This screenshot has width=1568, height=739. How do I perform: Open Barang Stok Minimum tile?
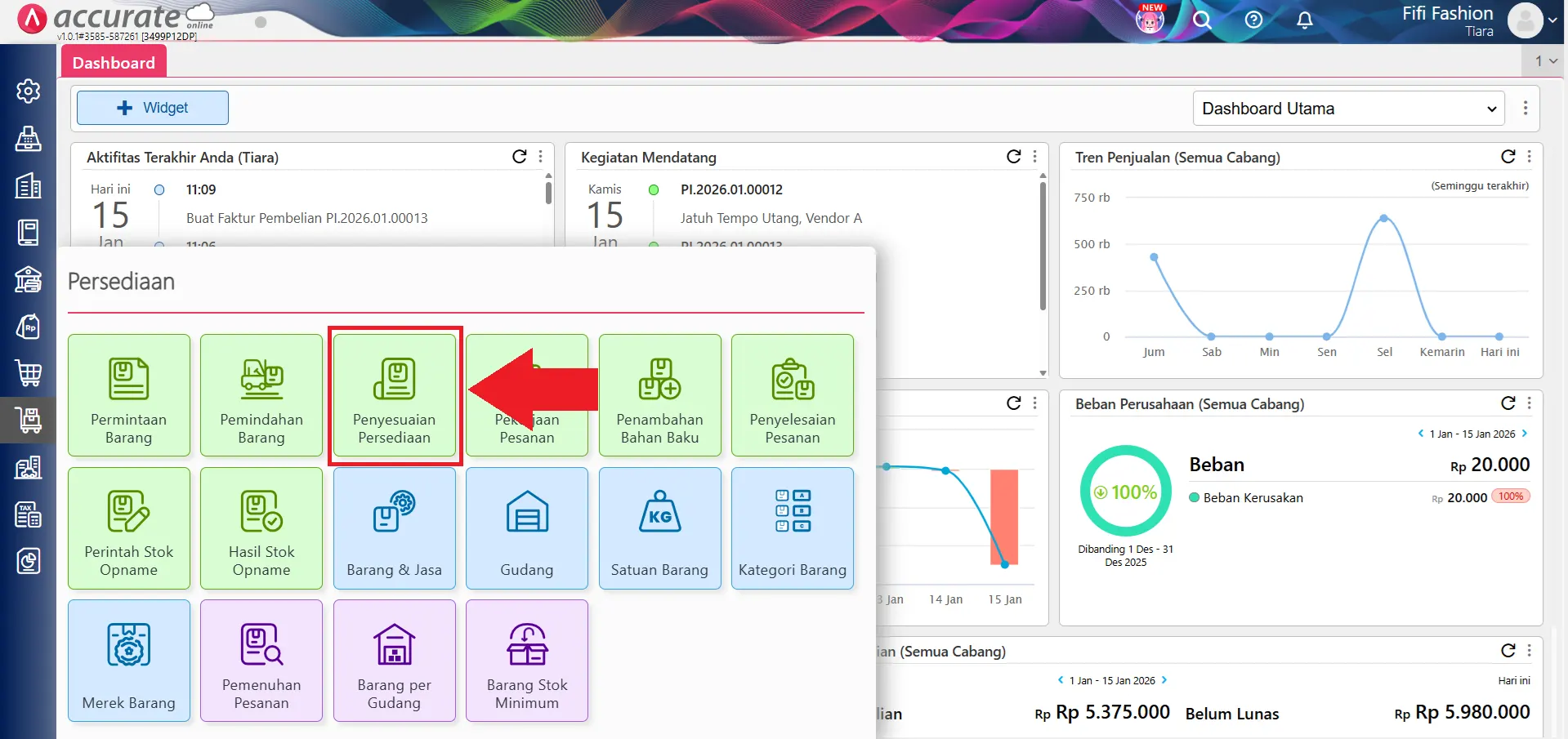[527, 661]
